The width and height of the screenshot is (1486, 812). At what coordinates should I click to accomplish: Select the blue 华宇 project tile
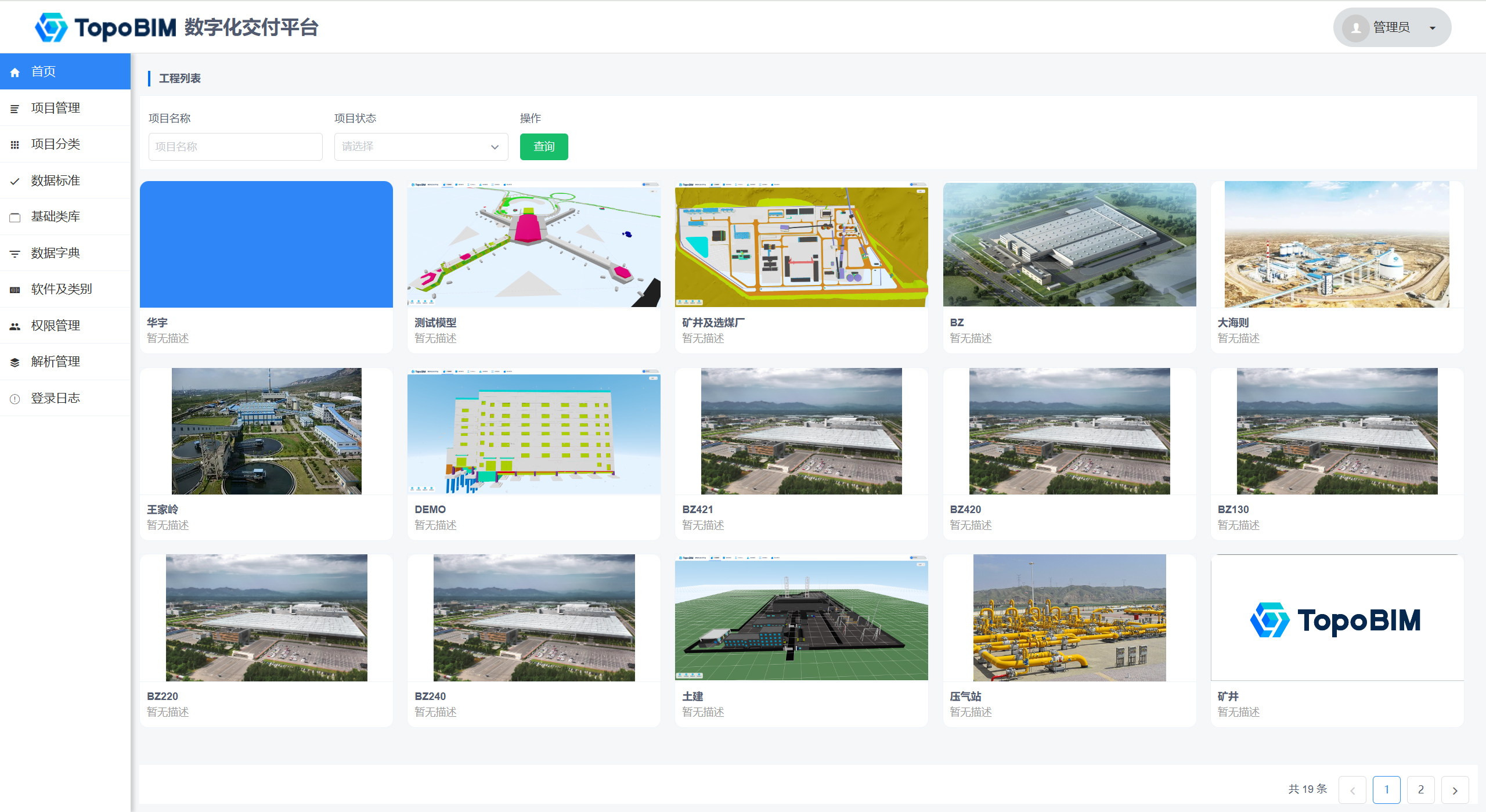[266, 244]
